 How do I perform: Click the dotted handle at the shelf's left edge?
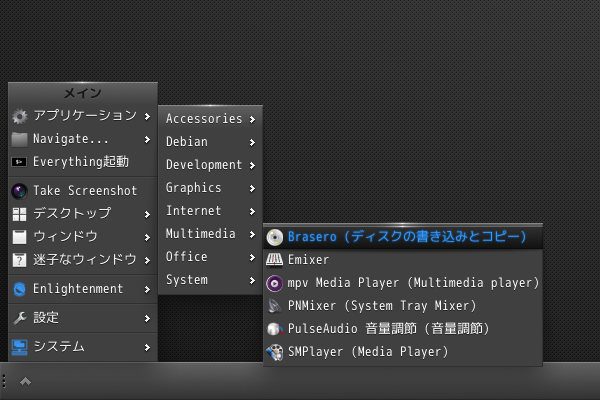(x=4, y=381)
